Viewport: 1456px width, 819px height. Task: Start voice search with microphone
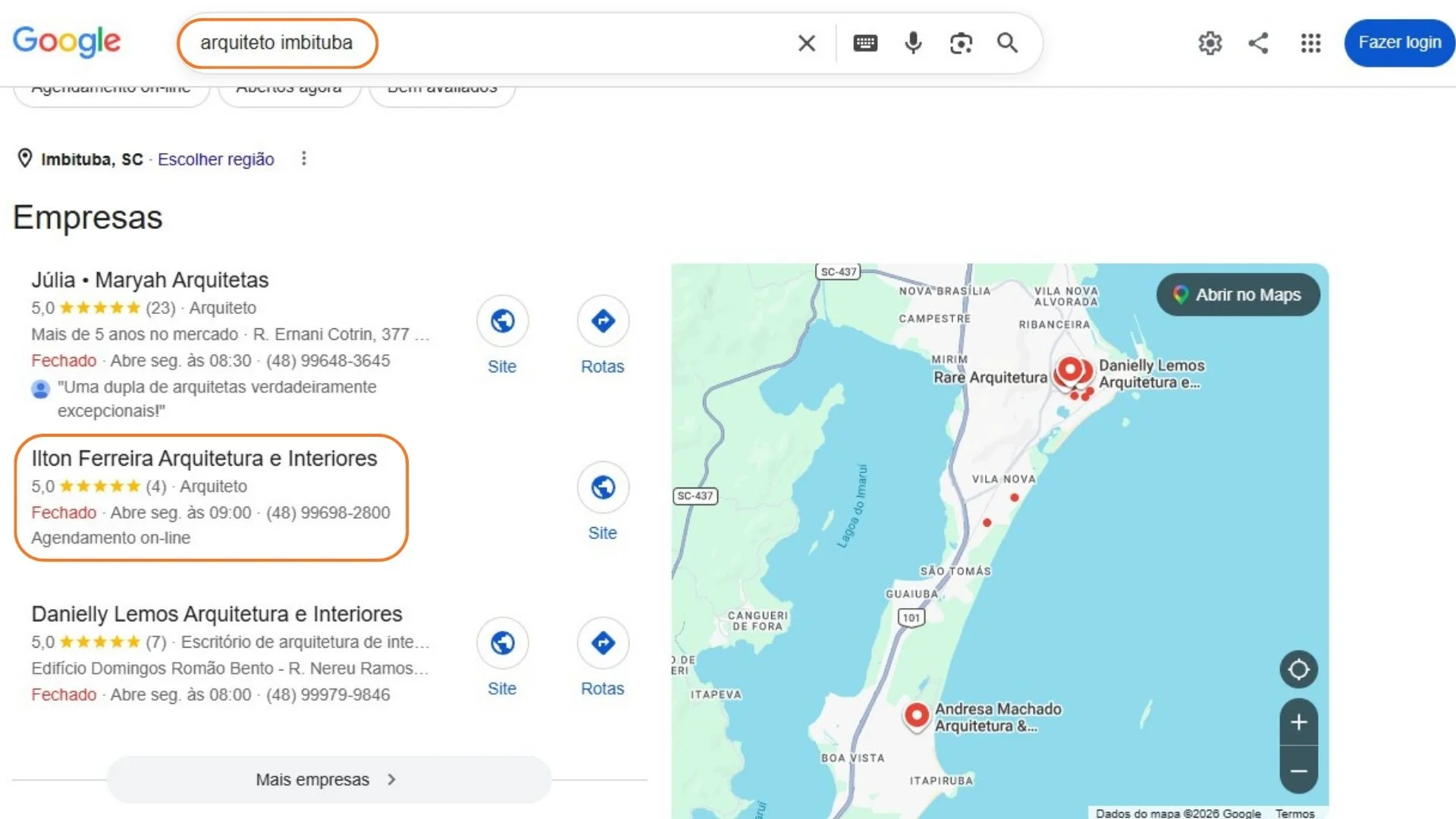[913, 43]
